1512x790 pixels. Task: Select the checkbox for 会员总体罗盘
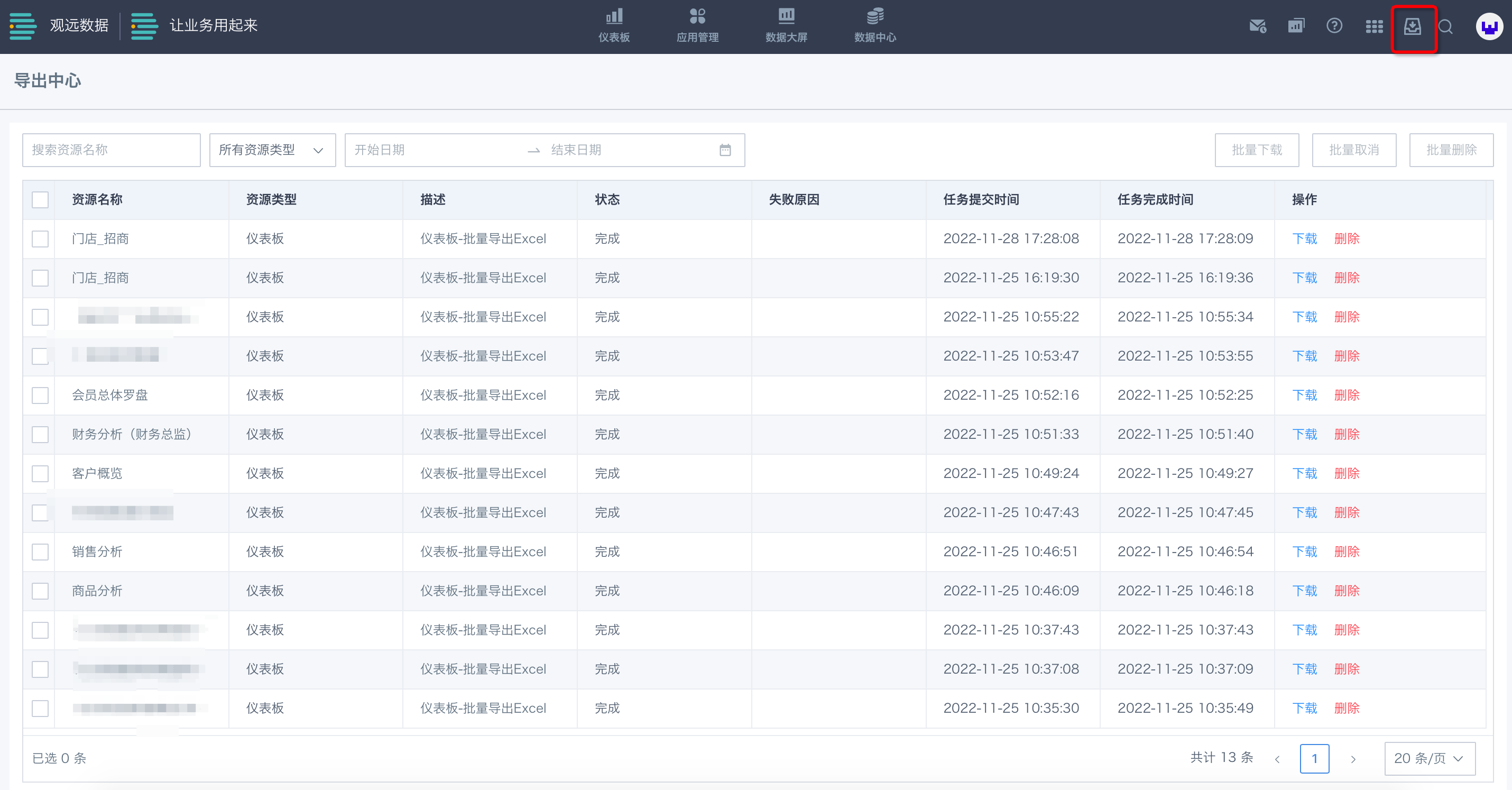tap(40, 396)
